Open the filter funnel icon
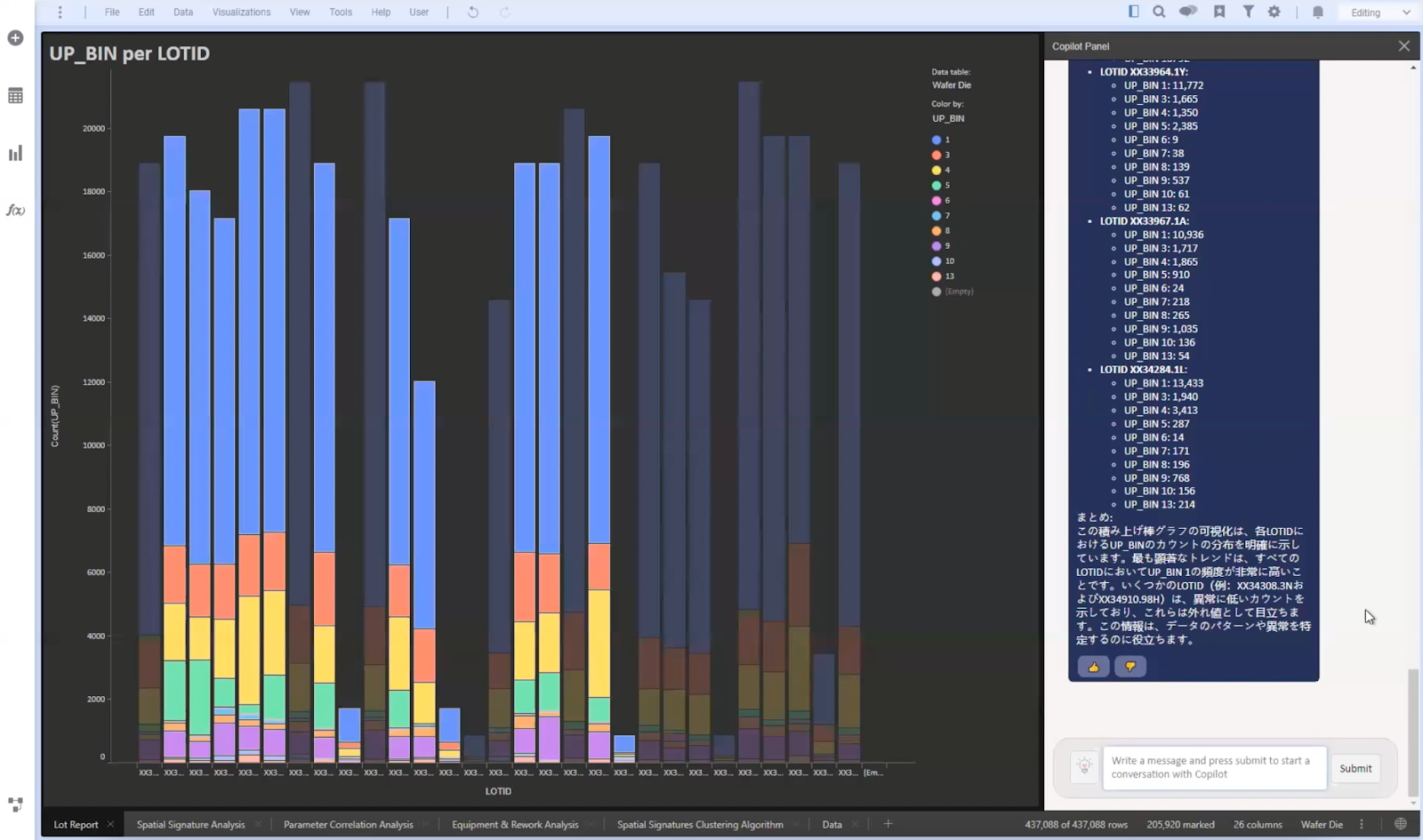1423x840 pixels. [x=1248, y=12]
